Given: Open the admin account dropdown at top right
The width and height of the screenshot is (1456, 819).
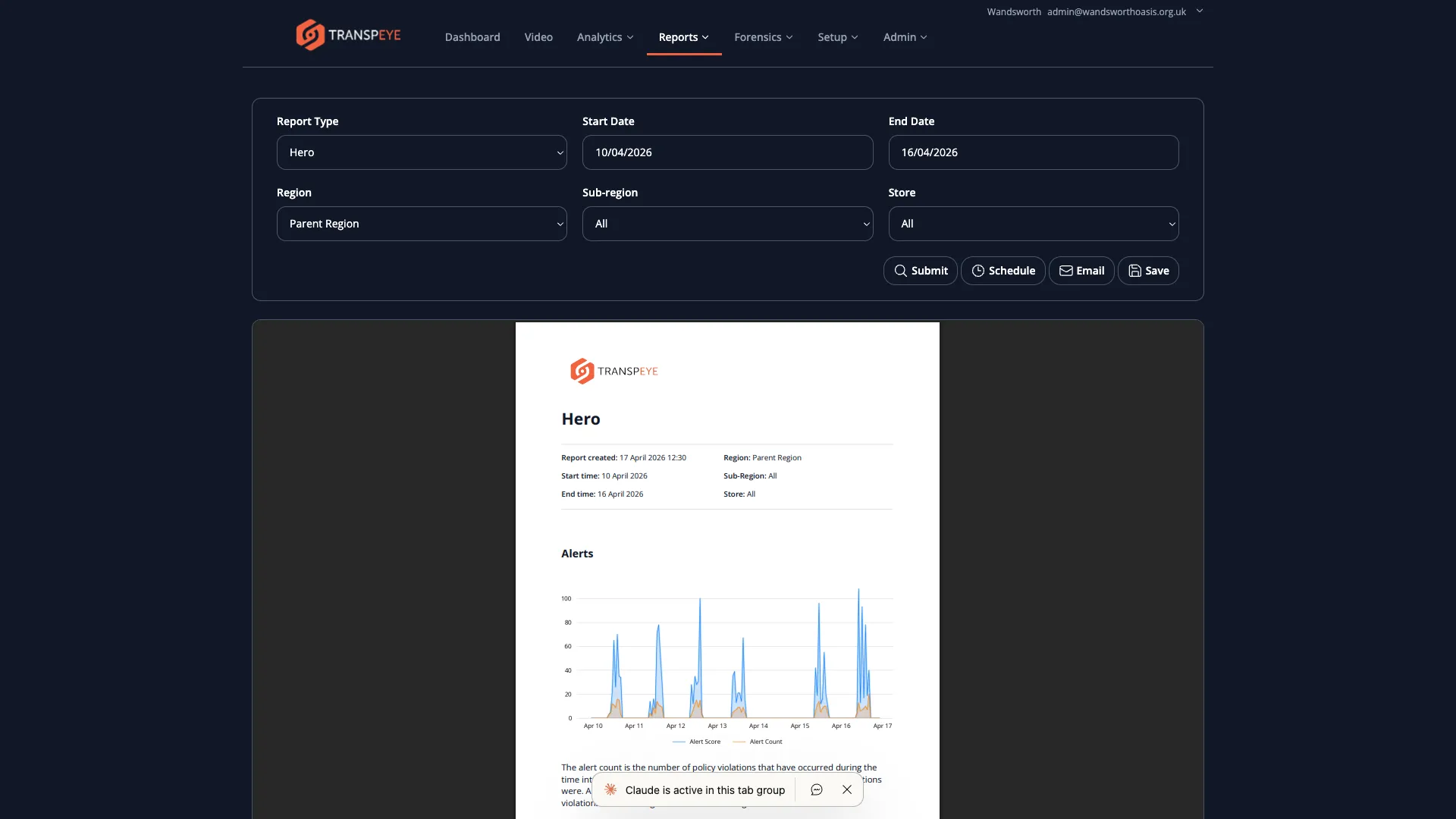Looking at the screenshot, I should [1200, 11].
